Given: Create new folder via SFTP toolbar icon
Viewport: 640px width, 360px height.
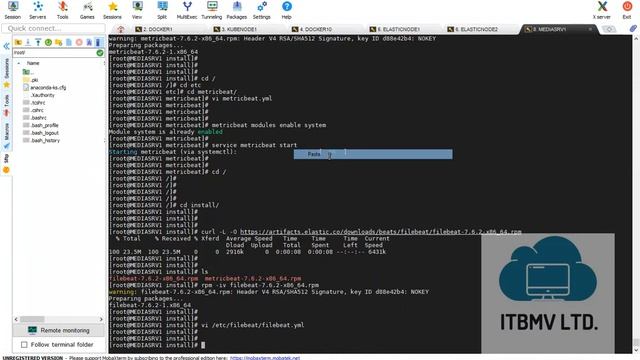Looking at the screenshot, I should coord(58,42).
